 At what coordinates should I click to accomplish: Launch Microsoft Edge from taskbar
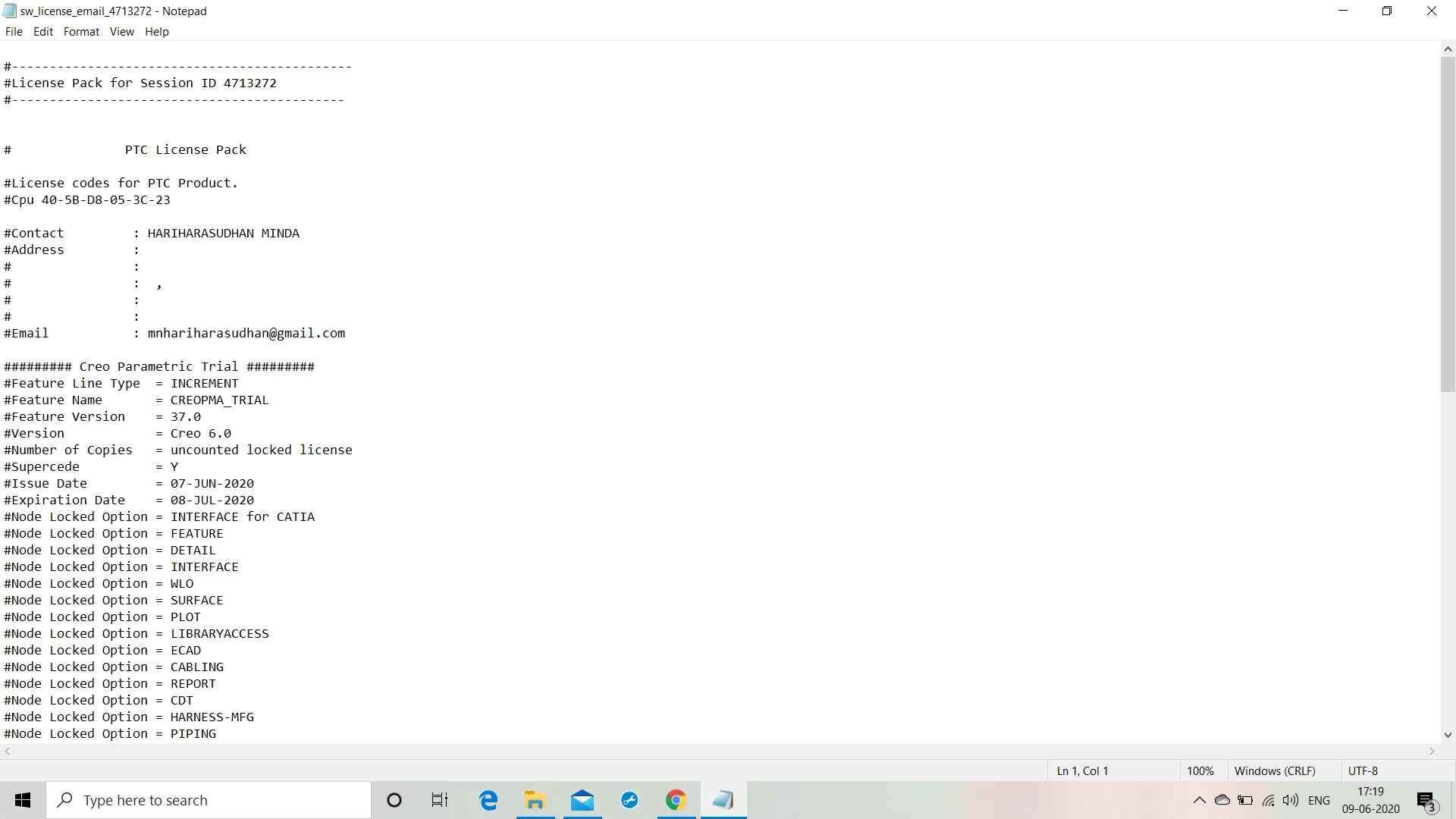[x=488, y=800]
